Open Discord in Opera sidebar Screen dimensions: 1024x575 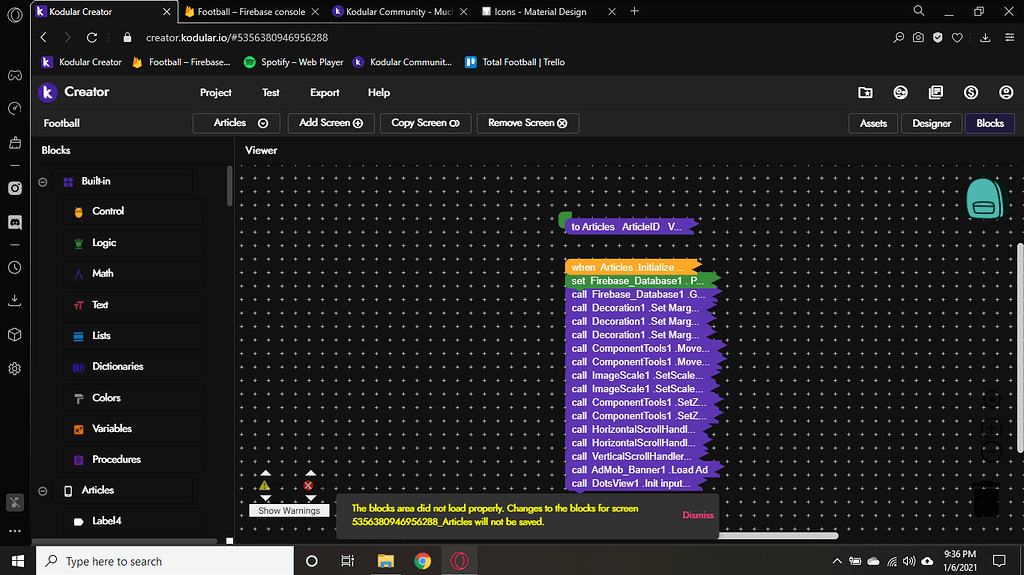14,222
